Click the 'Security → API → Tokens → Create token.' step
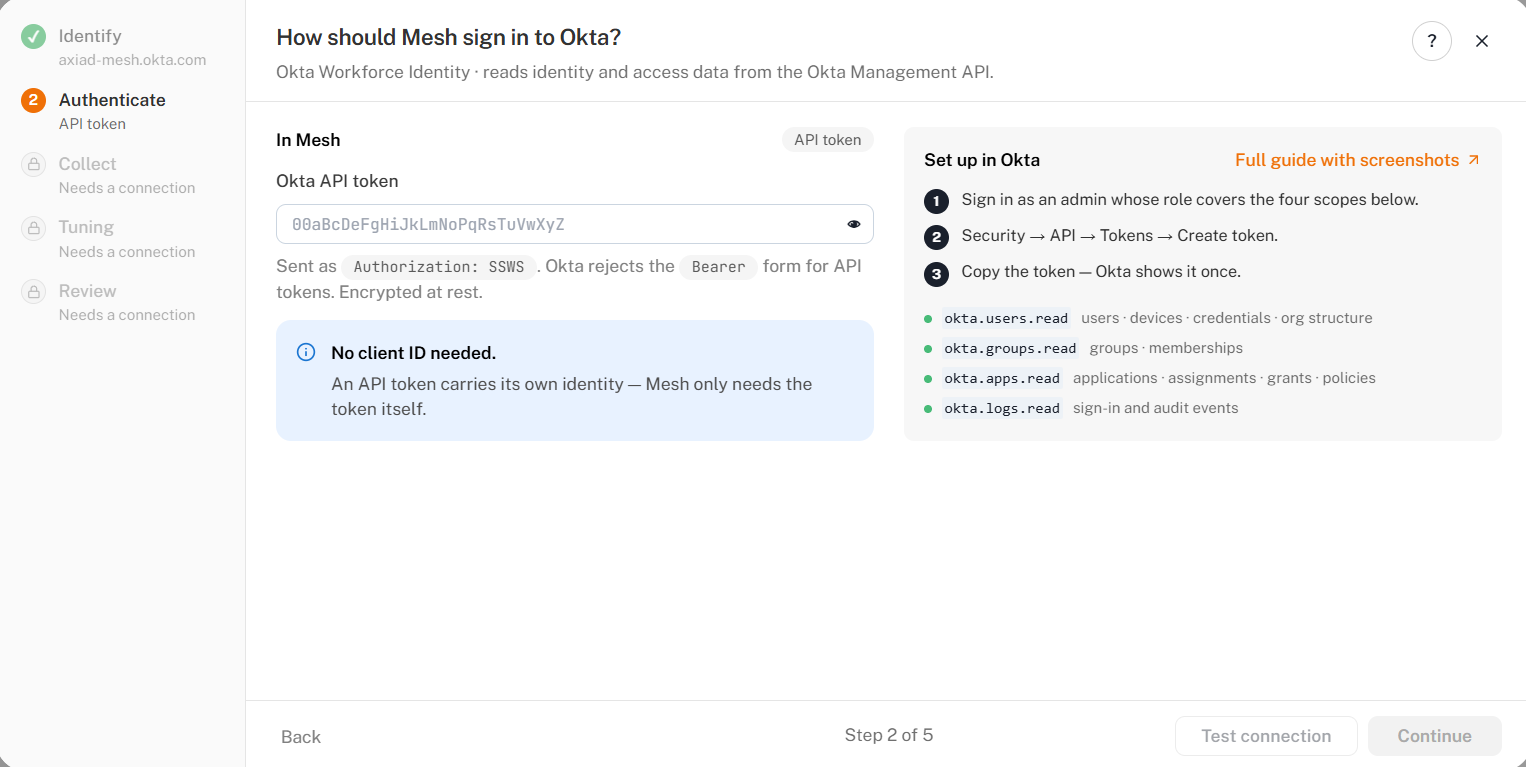The width and height of the screenshot is (1526, 767). [1120, 236]
